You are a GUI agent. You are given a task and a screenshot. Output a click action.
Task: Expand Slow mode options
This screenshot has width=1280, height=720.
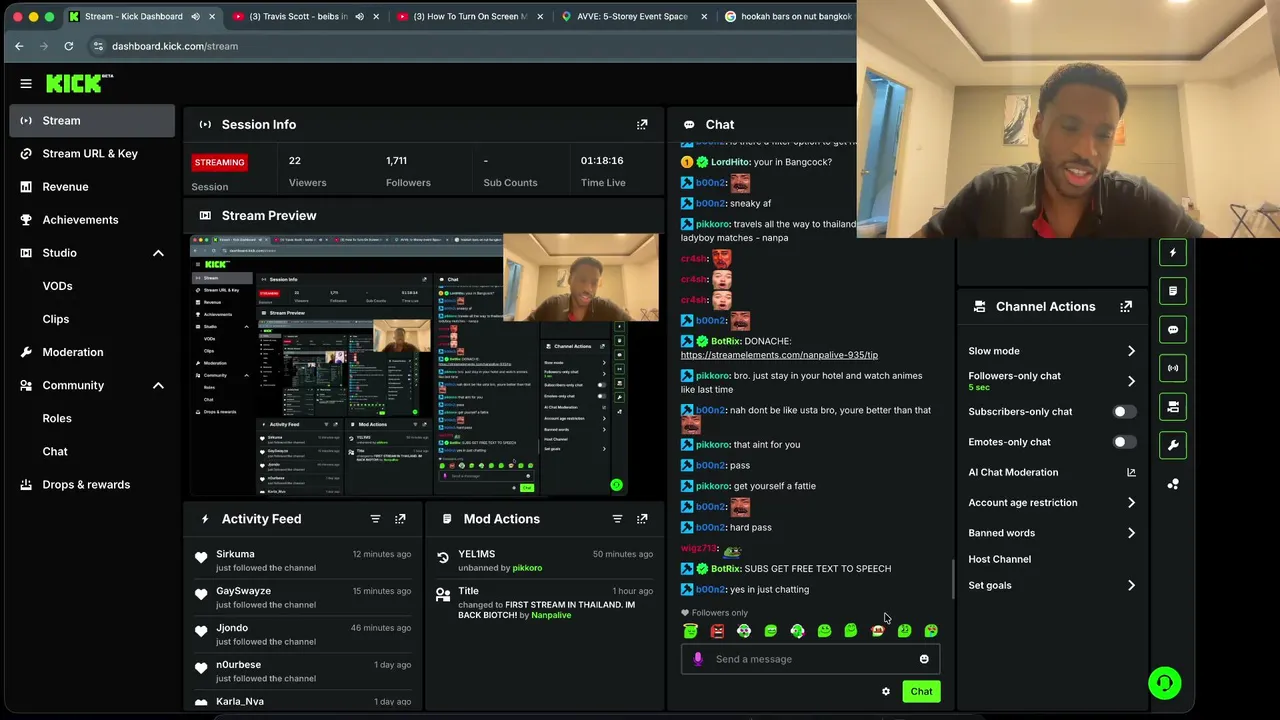coord(1131,351)
